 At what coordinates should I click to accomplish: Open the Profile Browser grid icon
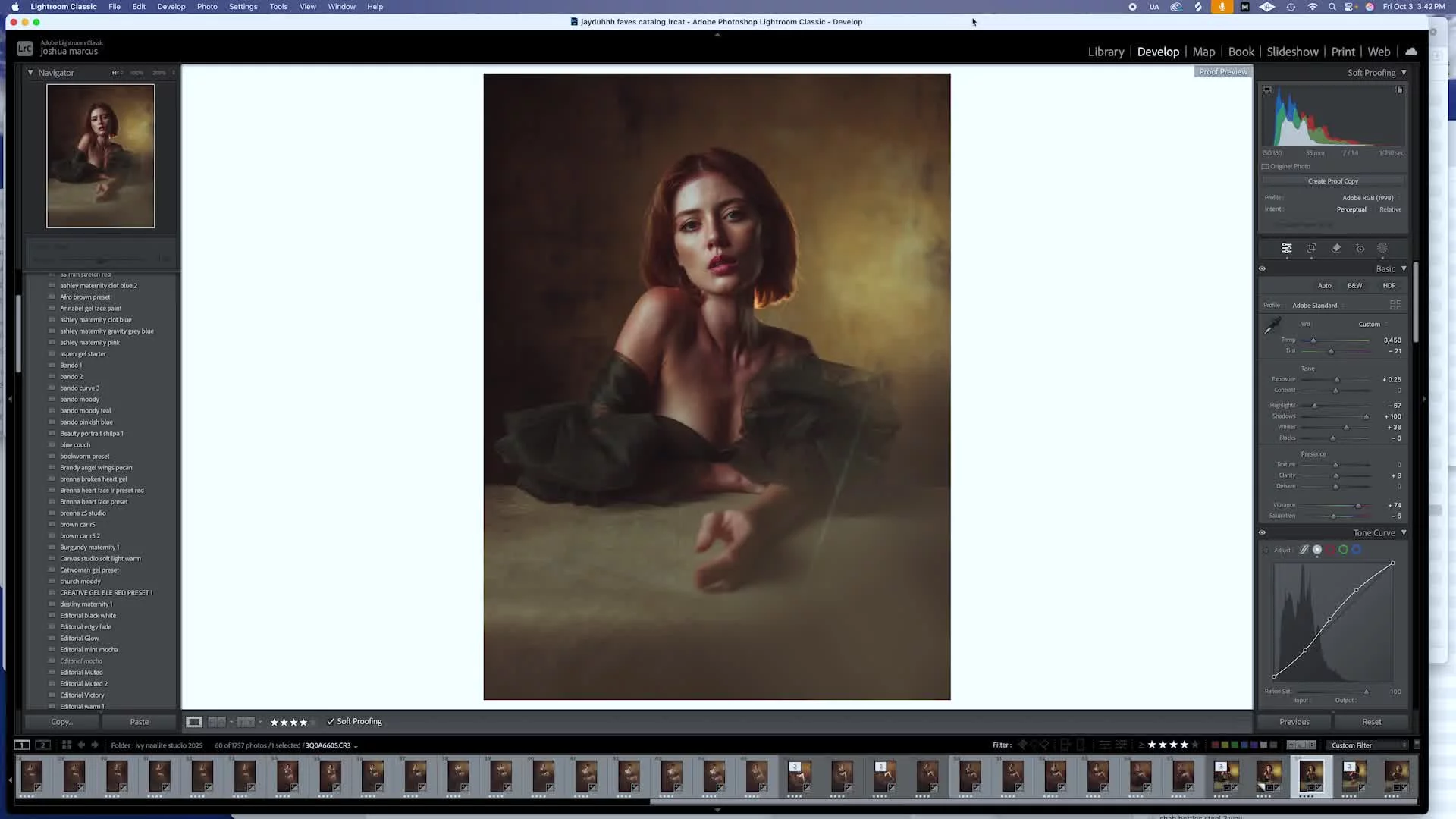click(1395, 305)
